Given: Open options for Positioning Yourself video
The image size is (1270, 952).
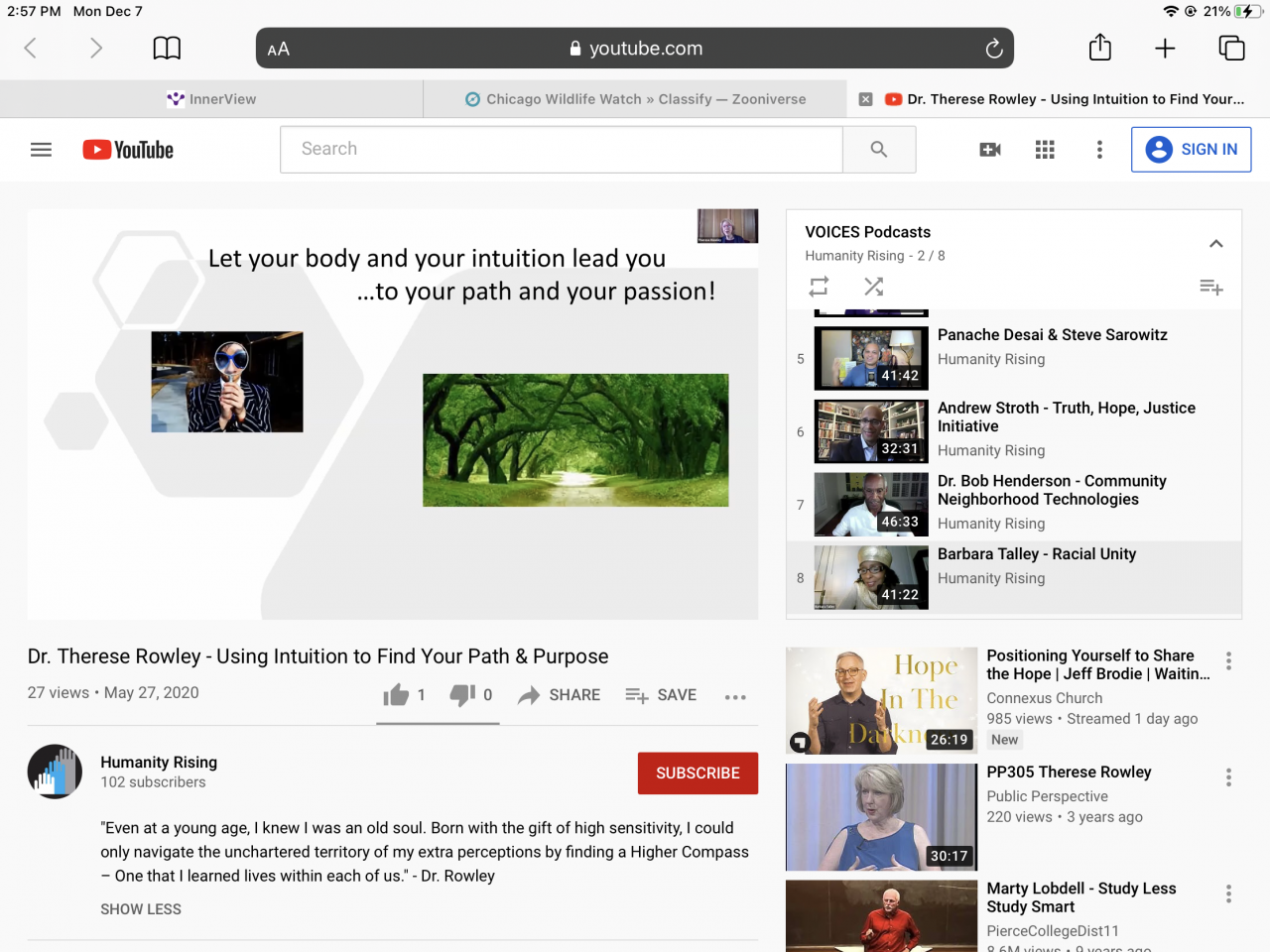Looking at the screenshot, I should (x=1228, y=661).
